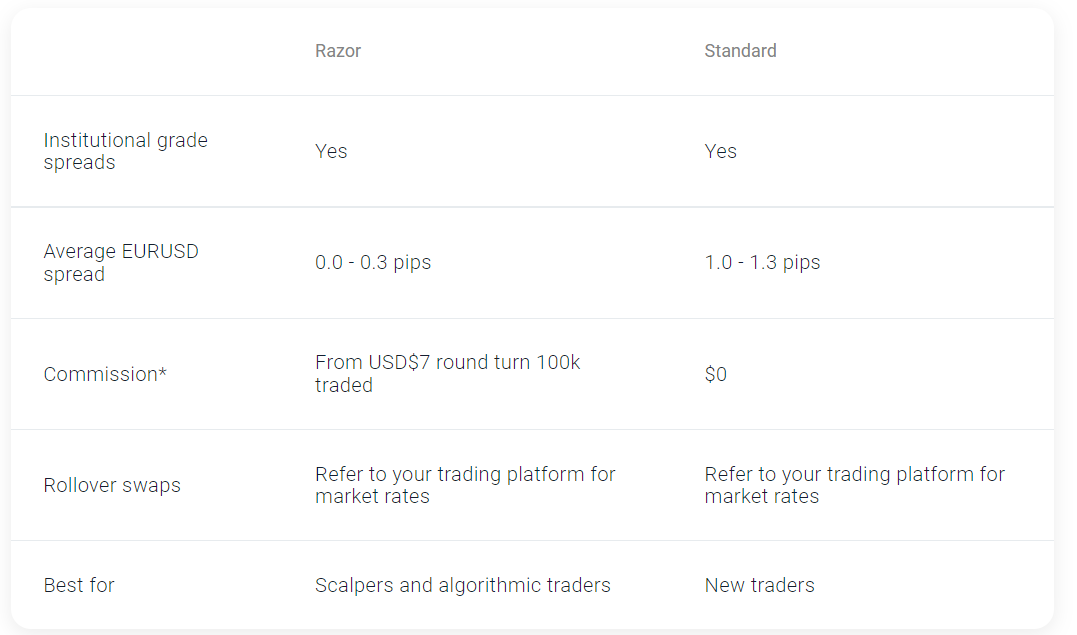Click the asterisk footnote marker after Commission
The image size is (1077, 635).
tap(162, 372)
